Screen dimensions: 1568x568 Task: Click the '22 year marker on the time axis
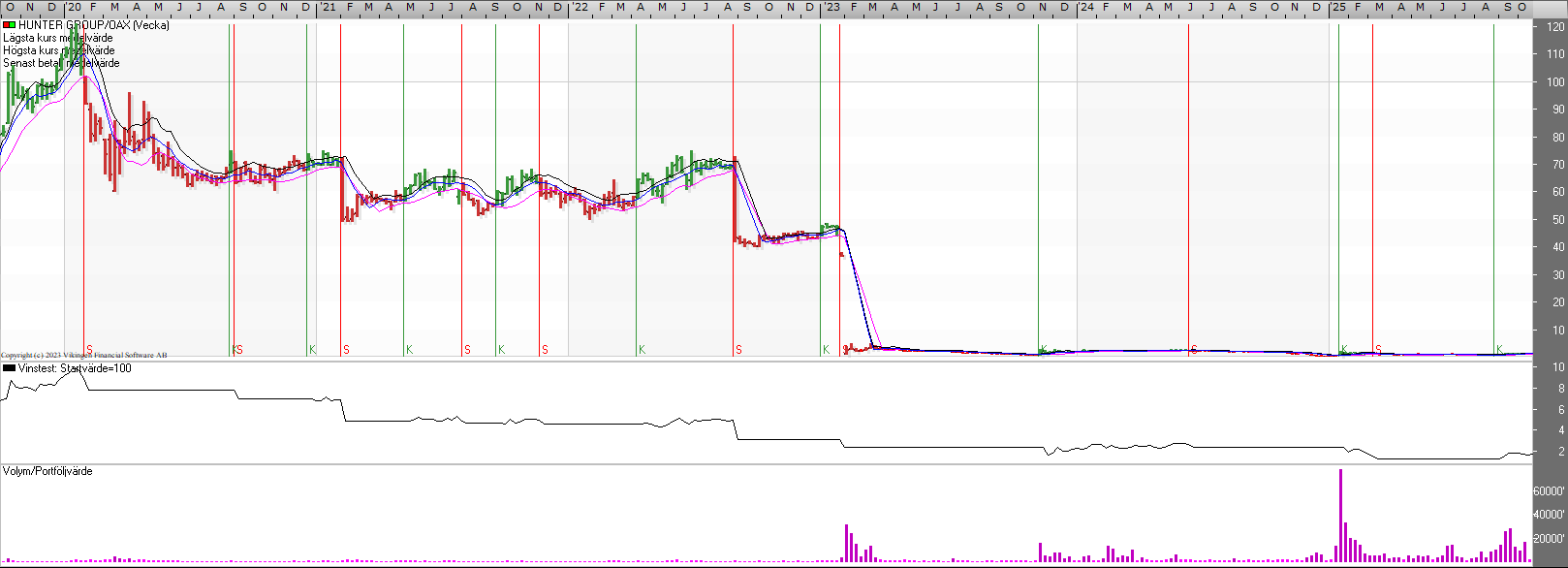(580, 8)
